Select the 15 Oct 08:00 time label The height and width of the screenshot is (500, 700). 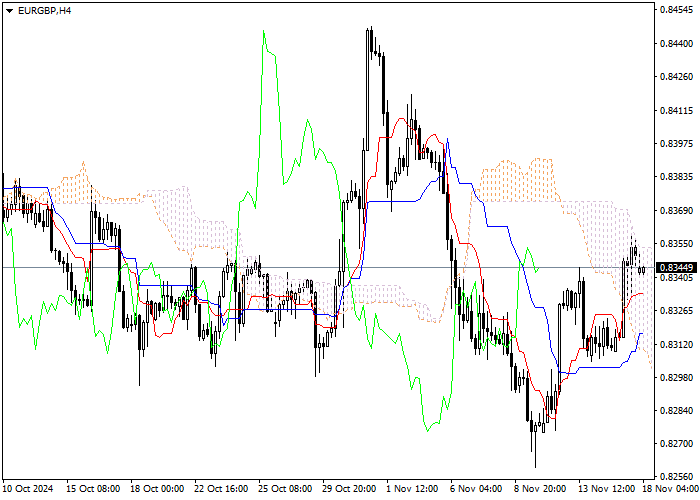click(x=93, y=489)
